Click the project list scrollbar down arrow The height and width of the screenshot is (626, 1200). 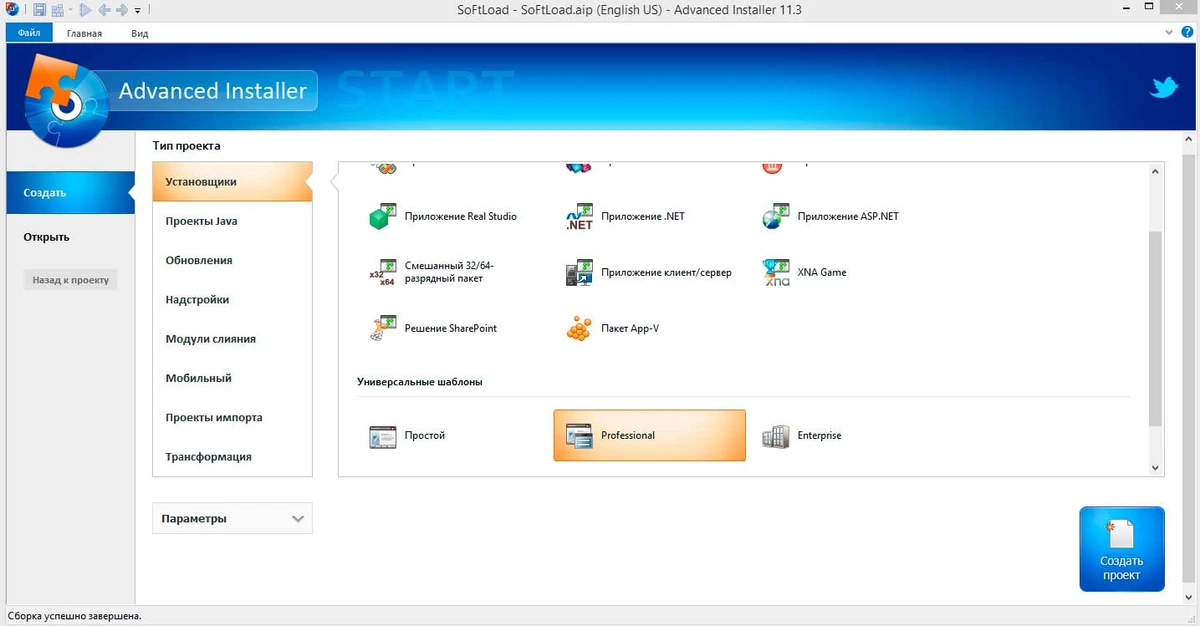pyautogui.click(x=1156, y=467)
